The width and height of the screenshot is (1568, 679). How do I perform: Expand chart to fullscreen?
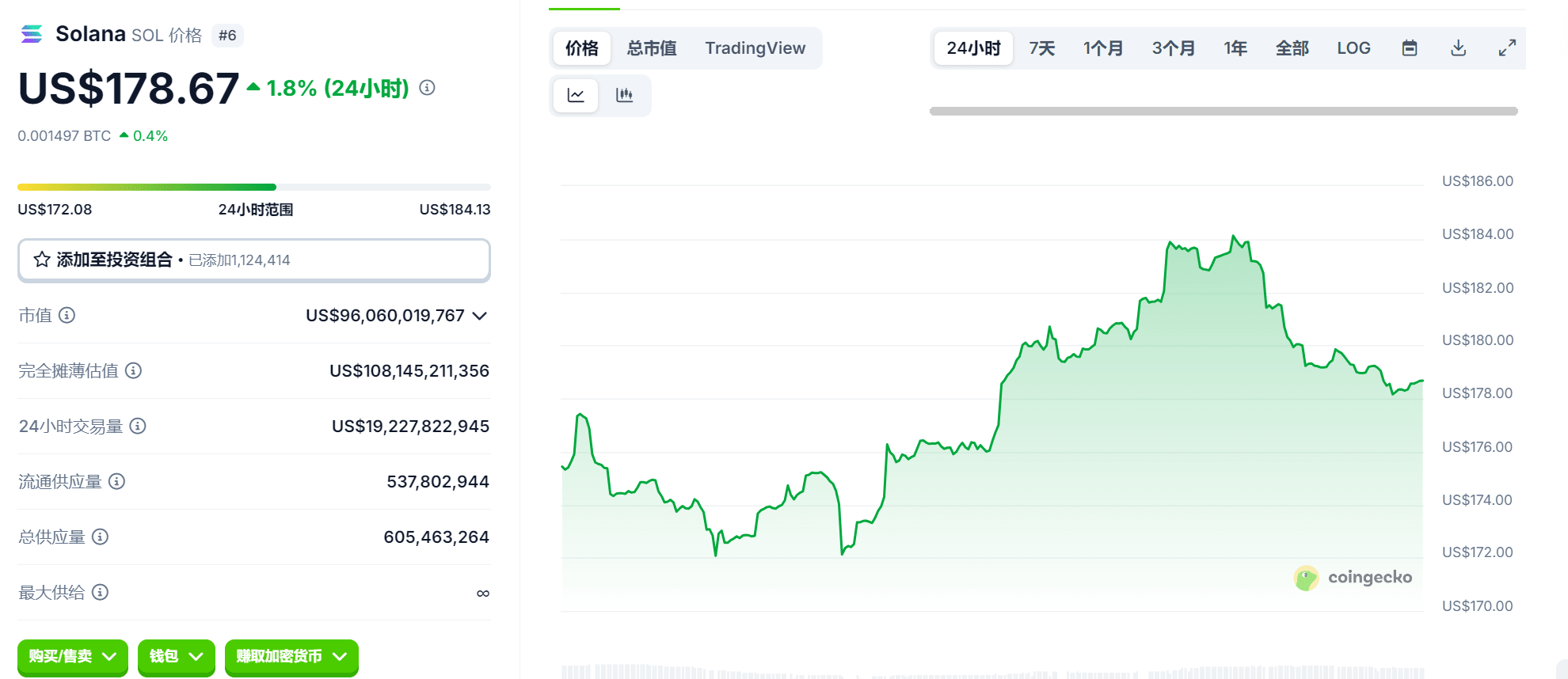pos(1507,48)
